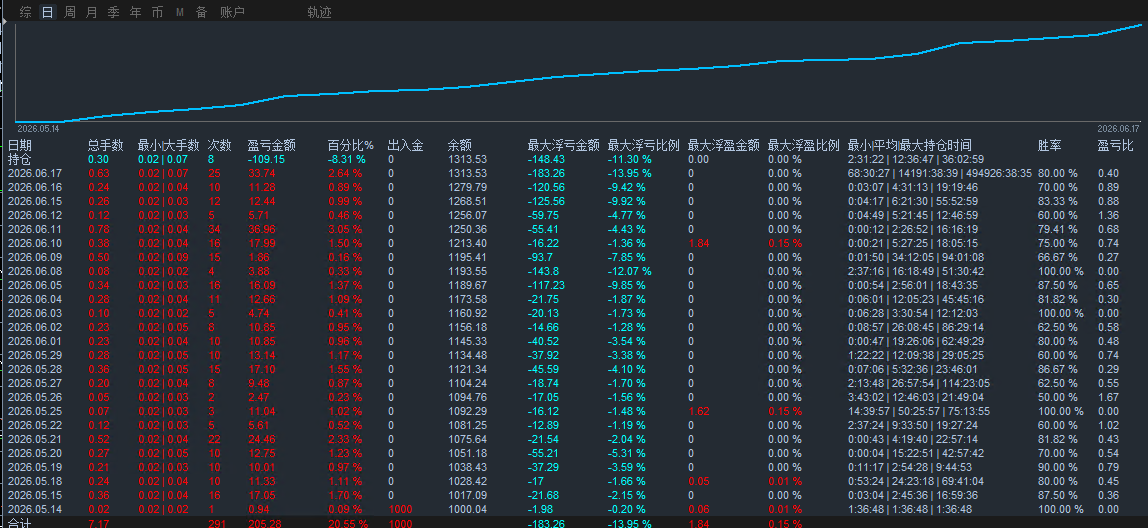
Task: Select the 持仓 open positions row
Action: [574, 159]
